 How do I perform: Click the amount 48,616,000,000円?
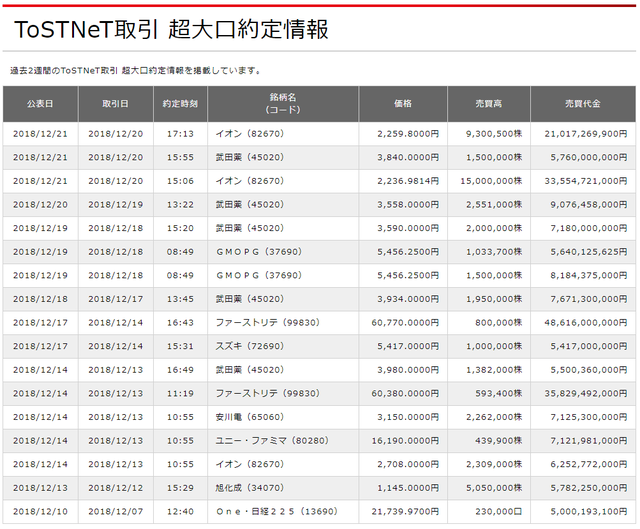tap(586, 323)
